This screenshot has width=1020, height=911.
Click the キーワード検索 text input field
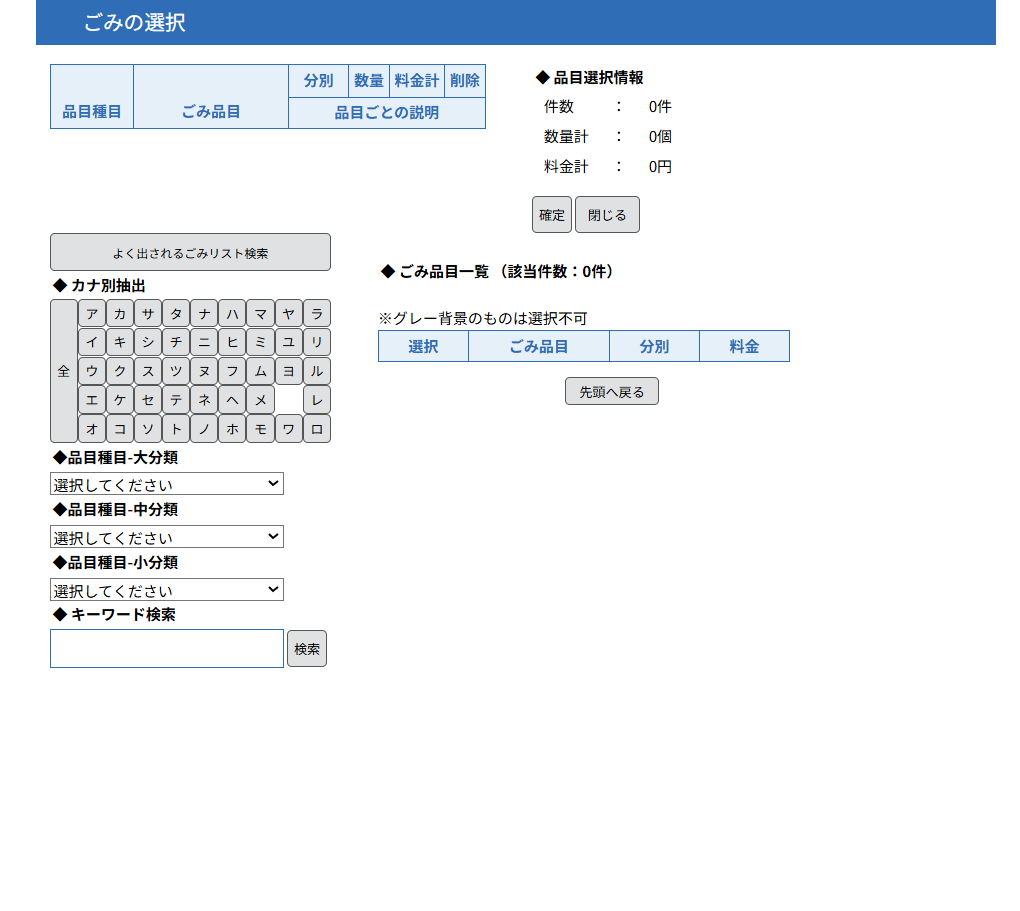[x=167, y=649]
